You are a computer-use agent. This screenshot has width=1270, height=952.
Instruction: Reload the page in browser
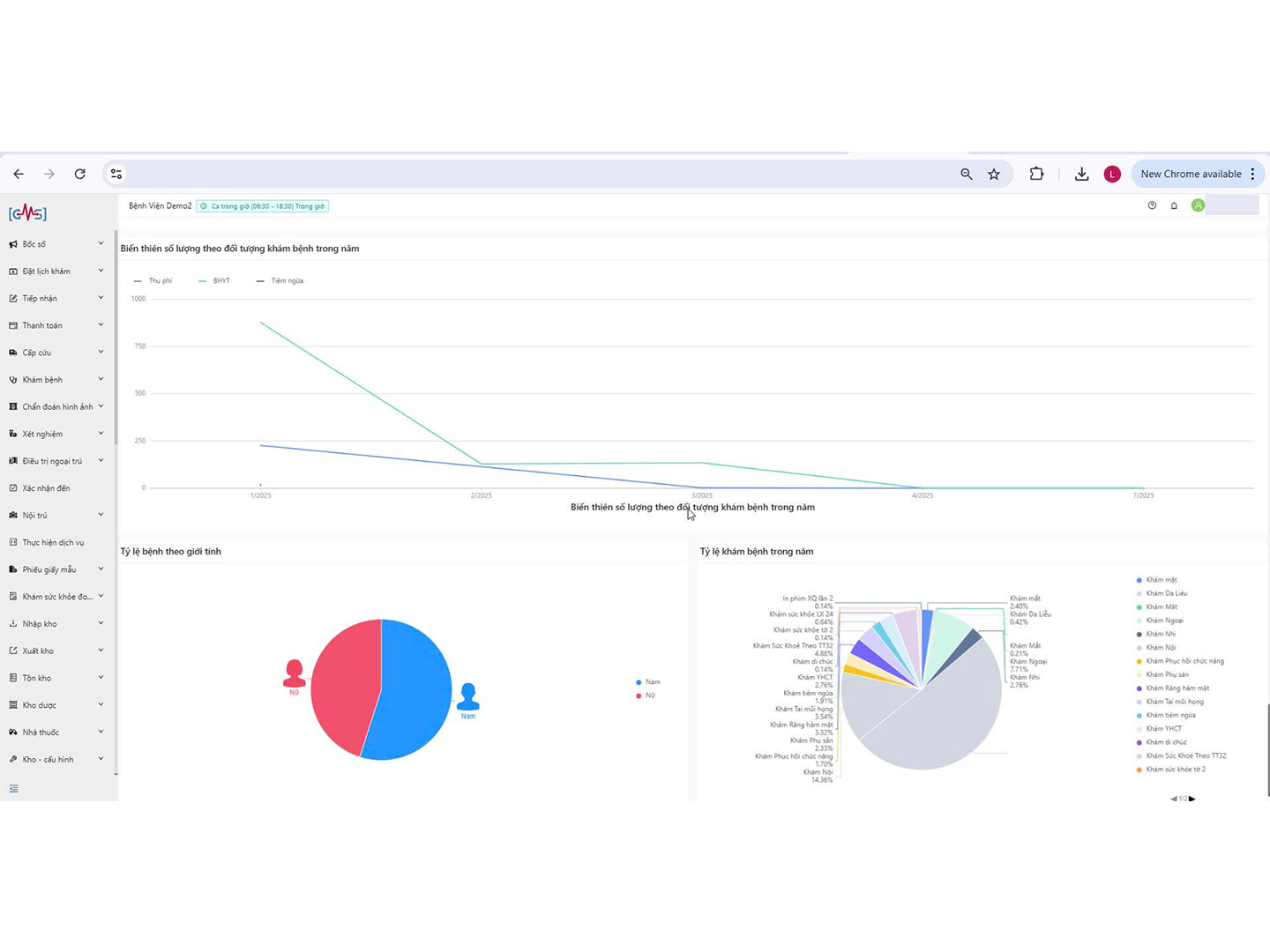[x=80, y=175]
